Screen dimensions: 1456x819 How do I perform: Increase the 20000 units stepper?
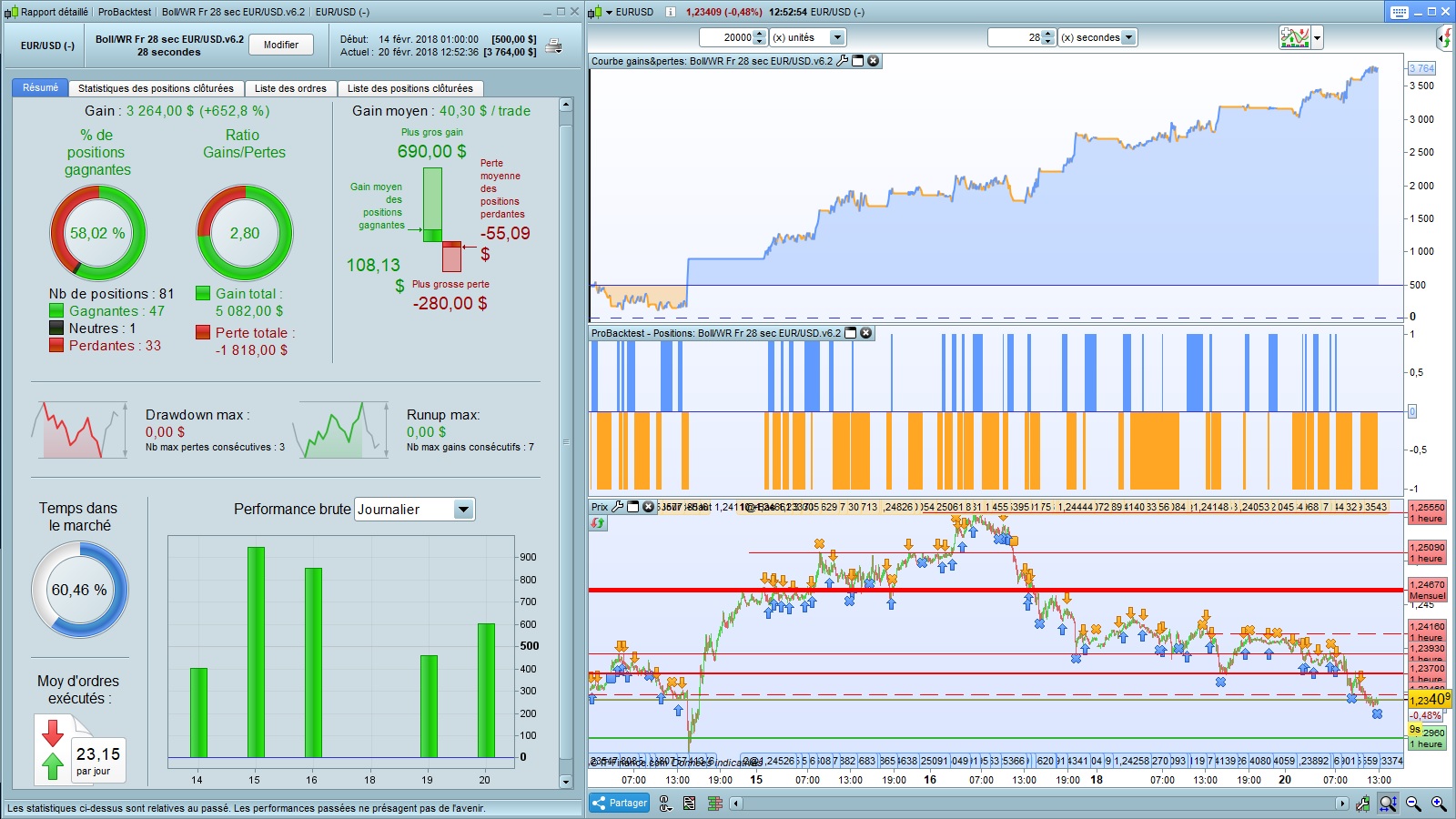pos(761,34)
